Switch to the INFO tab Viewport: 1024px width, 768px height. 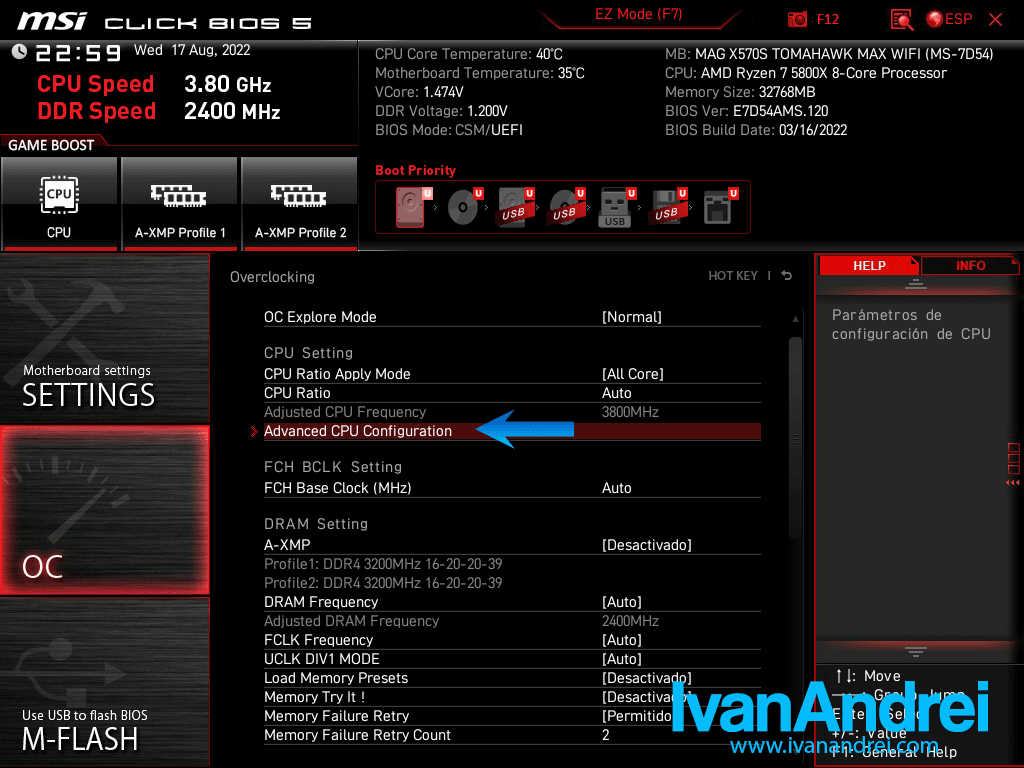click(970, 265)
